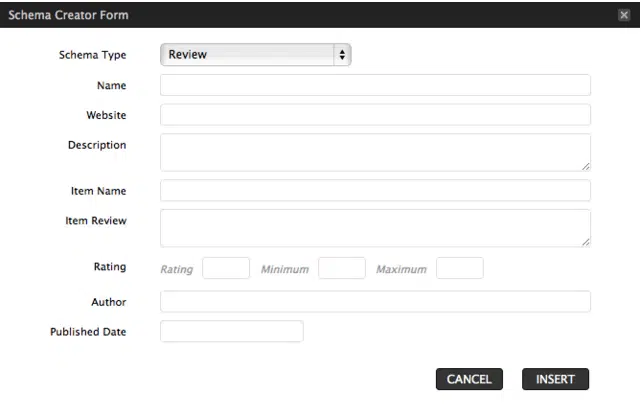Select the Description text area
This screenshot has height=405, width=641.
pyautogui.click(x=375, y=152)
